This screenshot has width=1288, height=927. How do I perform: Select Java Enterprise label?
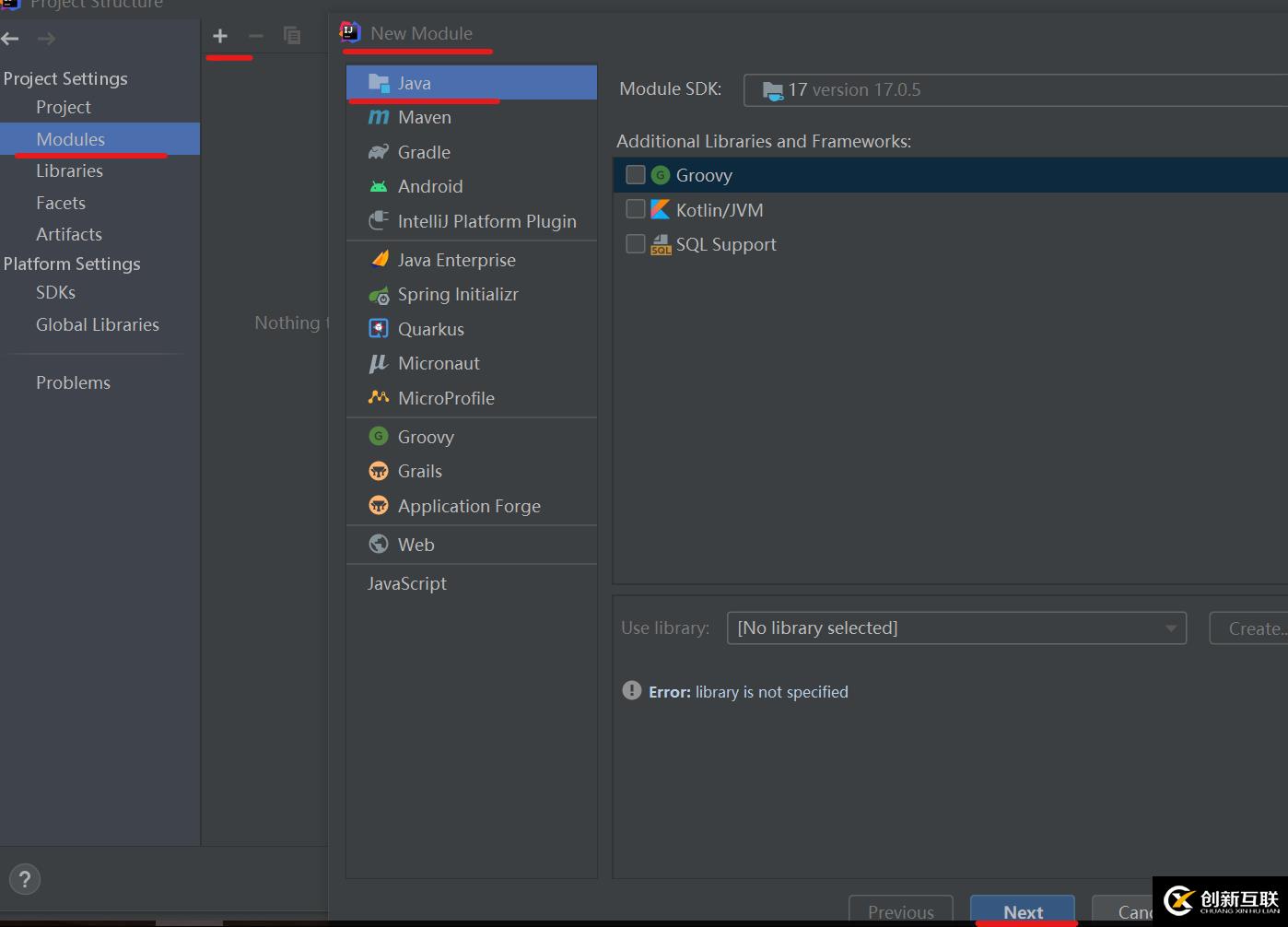pyautogui.click(x=457, y=260)
